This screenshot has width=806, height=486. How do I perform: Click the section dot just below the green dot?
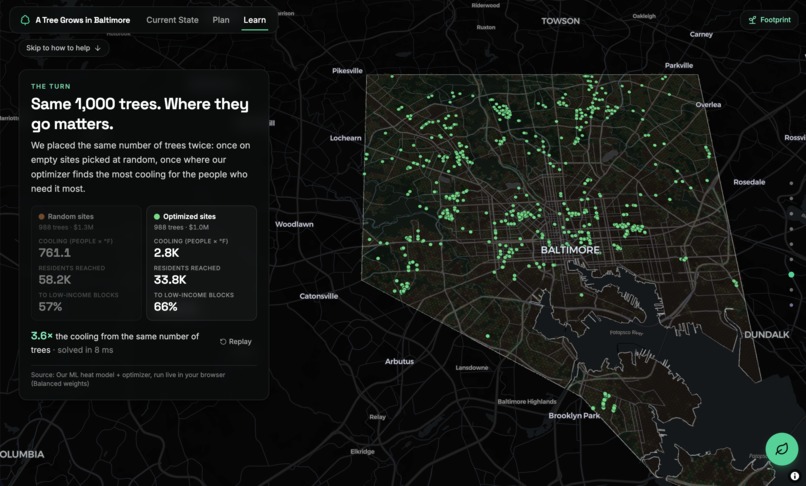click(792, 290)
